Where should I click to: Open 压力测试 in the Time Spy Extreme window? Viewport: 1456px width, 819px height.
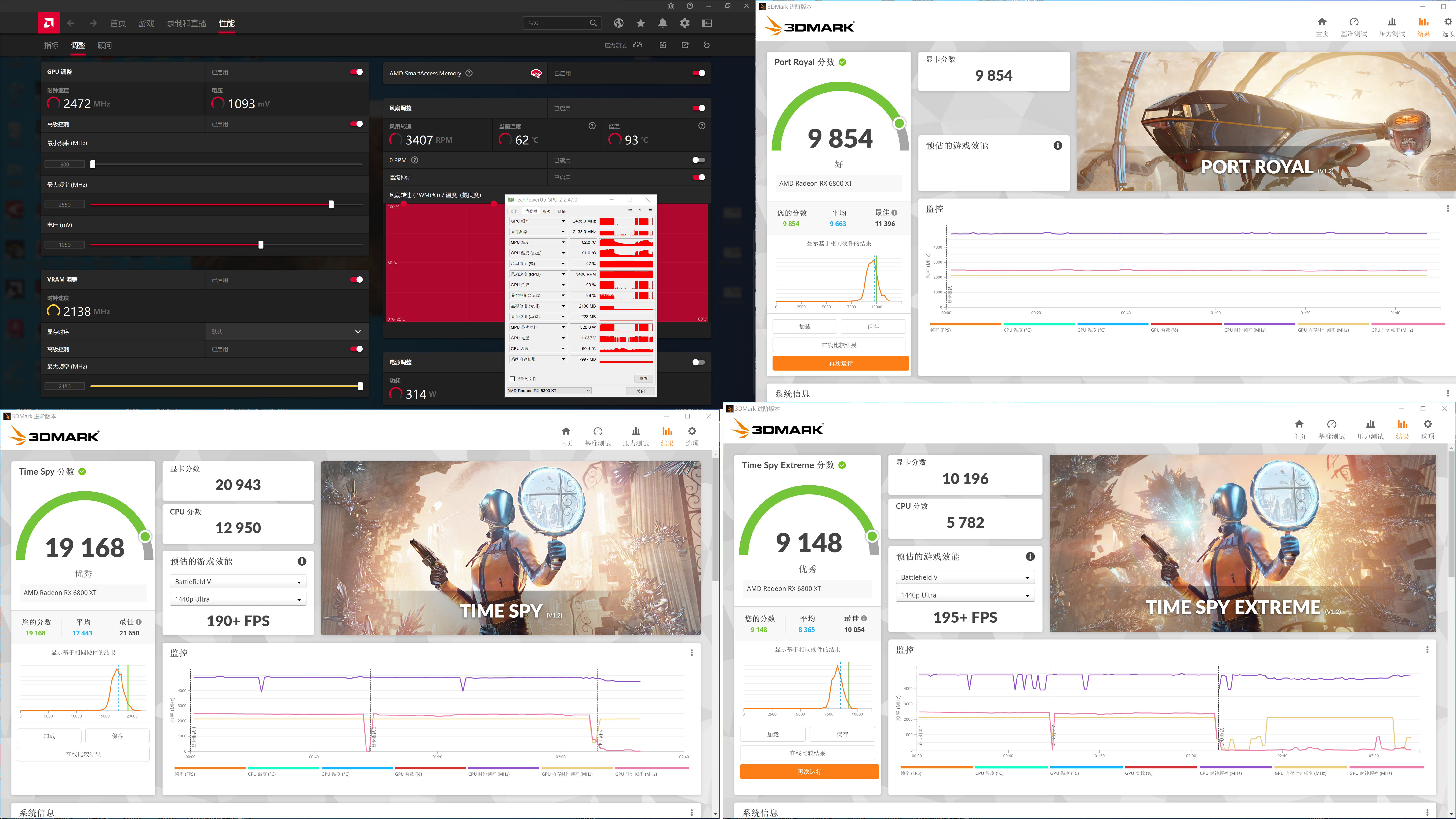pos(1370,430)
